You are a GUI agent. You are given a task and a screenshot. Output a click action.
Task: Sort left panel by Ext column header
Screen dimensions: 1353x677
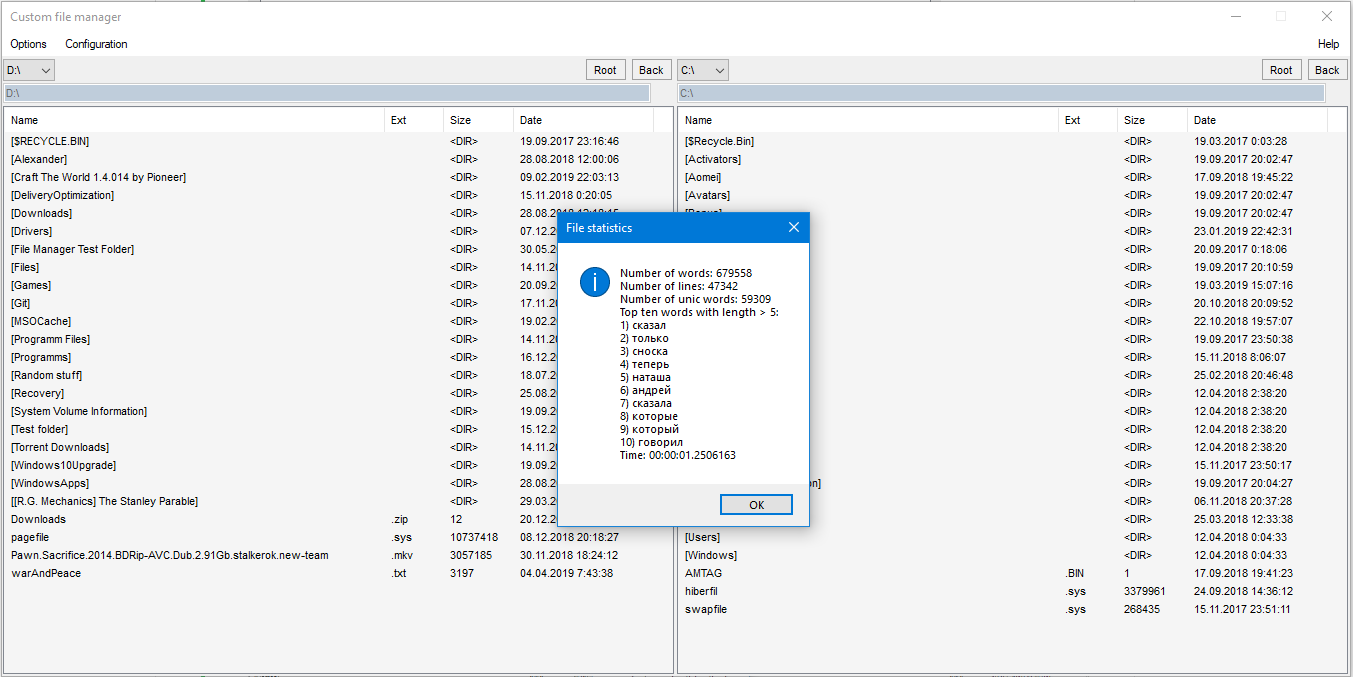pyautogui.click(x=414, y=120)
